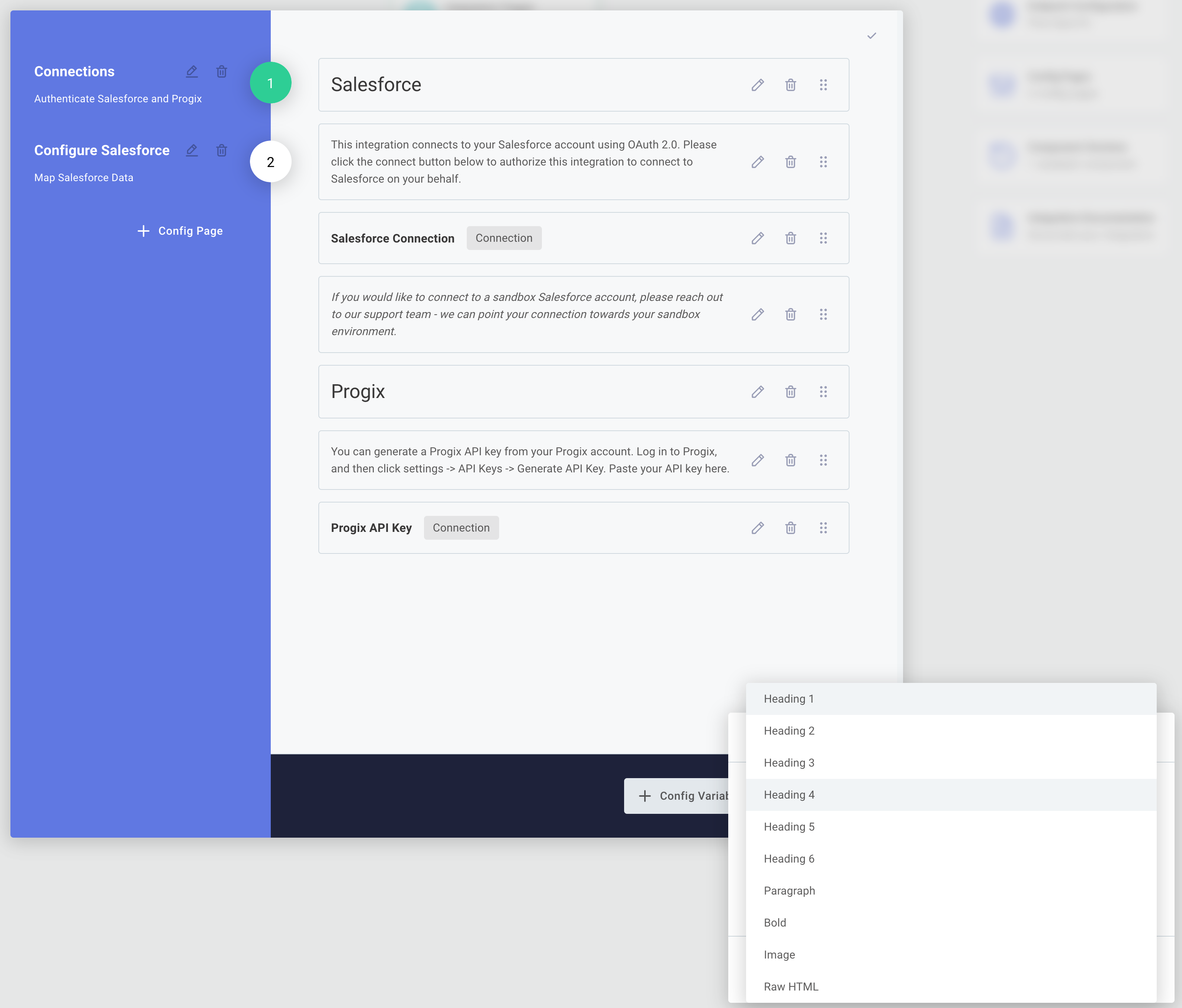1182x1008 pixels.
Task: Select Paragraph from the element menu
Action: tap(790, 890)
